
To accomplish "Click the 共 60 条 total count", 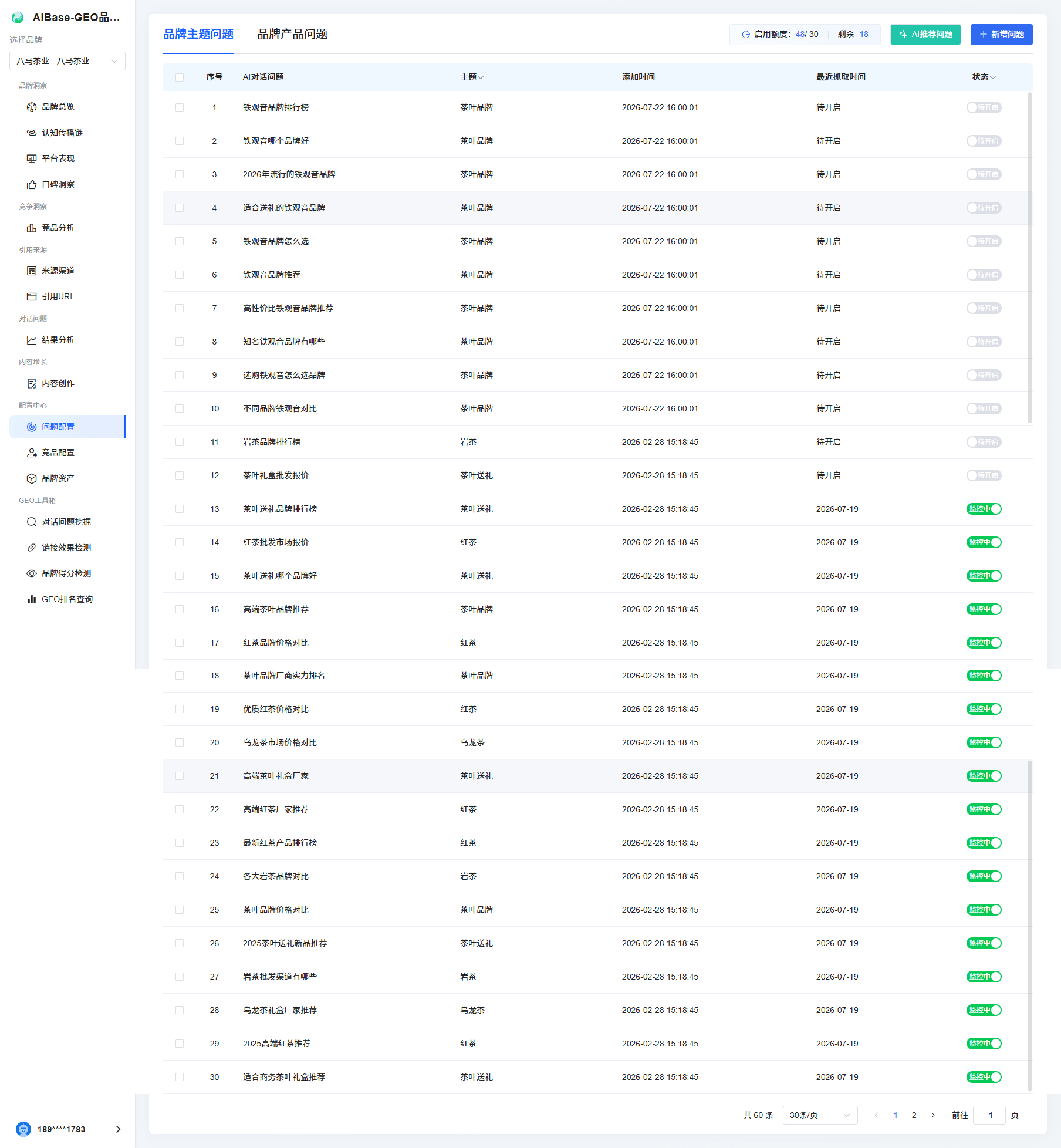I will click(x=758, y=1115).
